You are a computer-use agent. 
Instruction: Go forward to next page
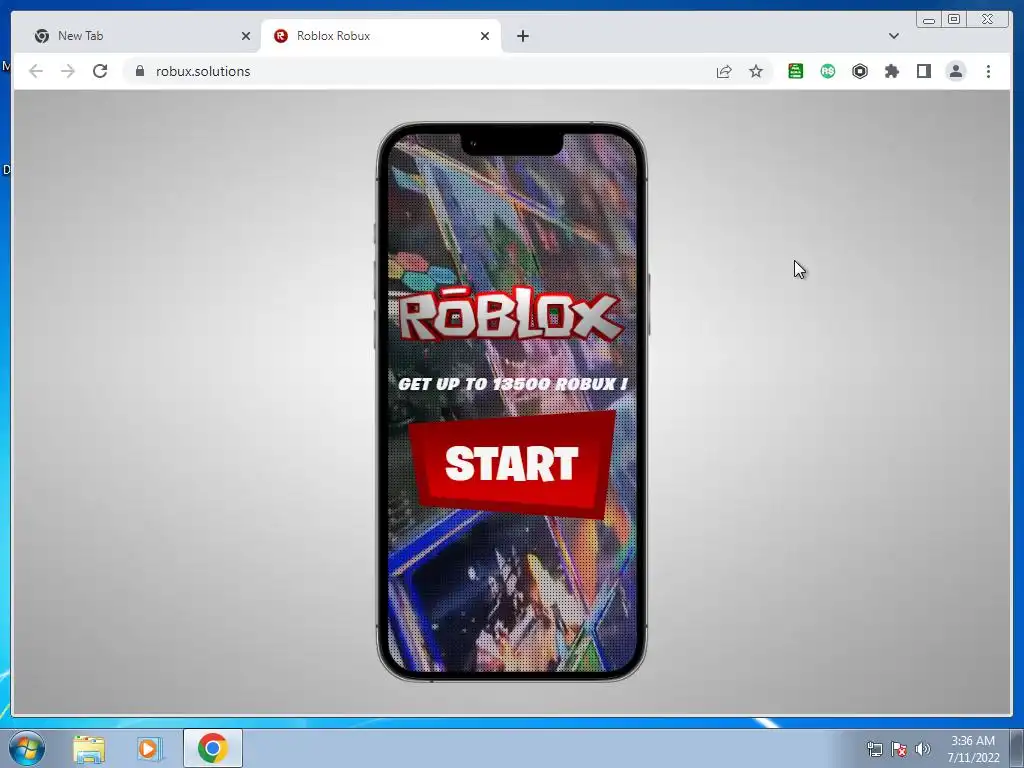[x=68, y=71]
